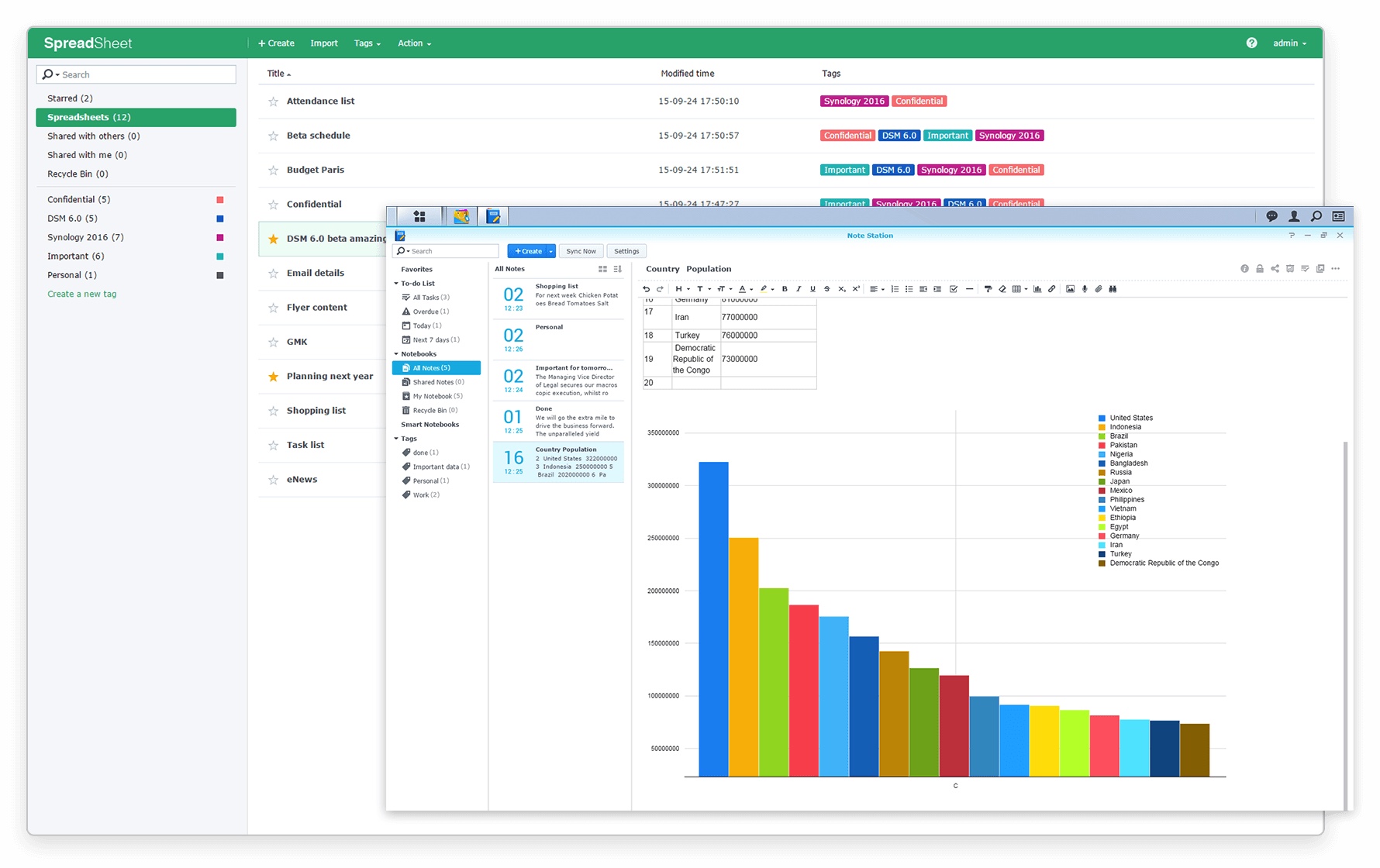Click the Sync Now button
1380x868 pixels.
(x=581, y=251)
